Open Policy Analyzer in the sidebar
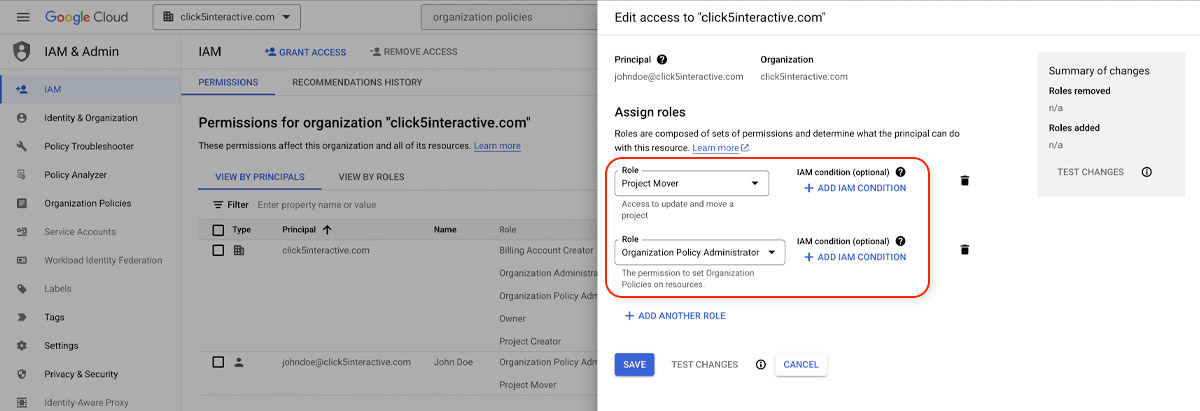The image size is (1200, 411). 90,174
